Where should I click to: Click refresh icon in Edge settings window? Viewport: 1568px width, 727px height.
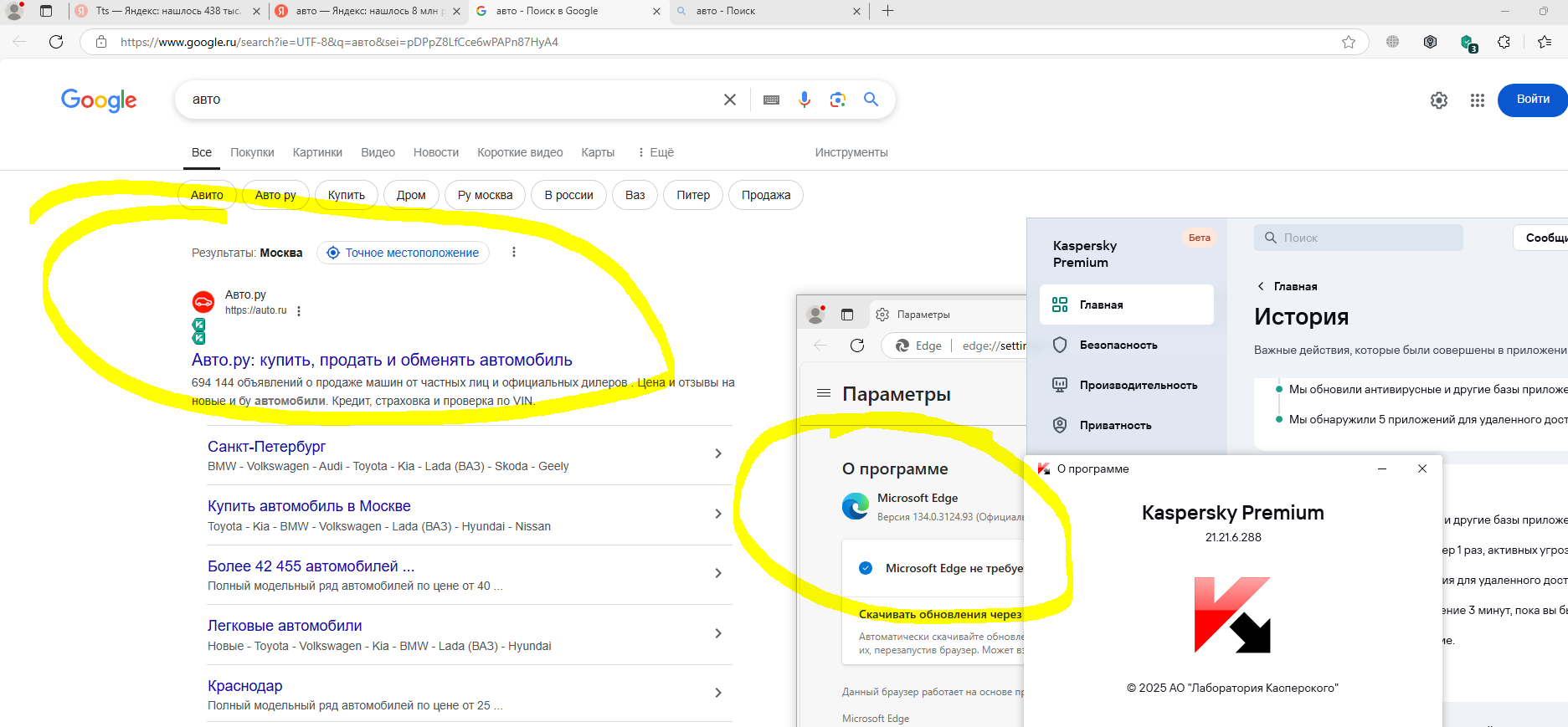(857, 346)
